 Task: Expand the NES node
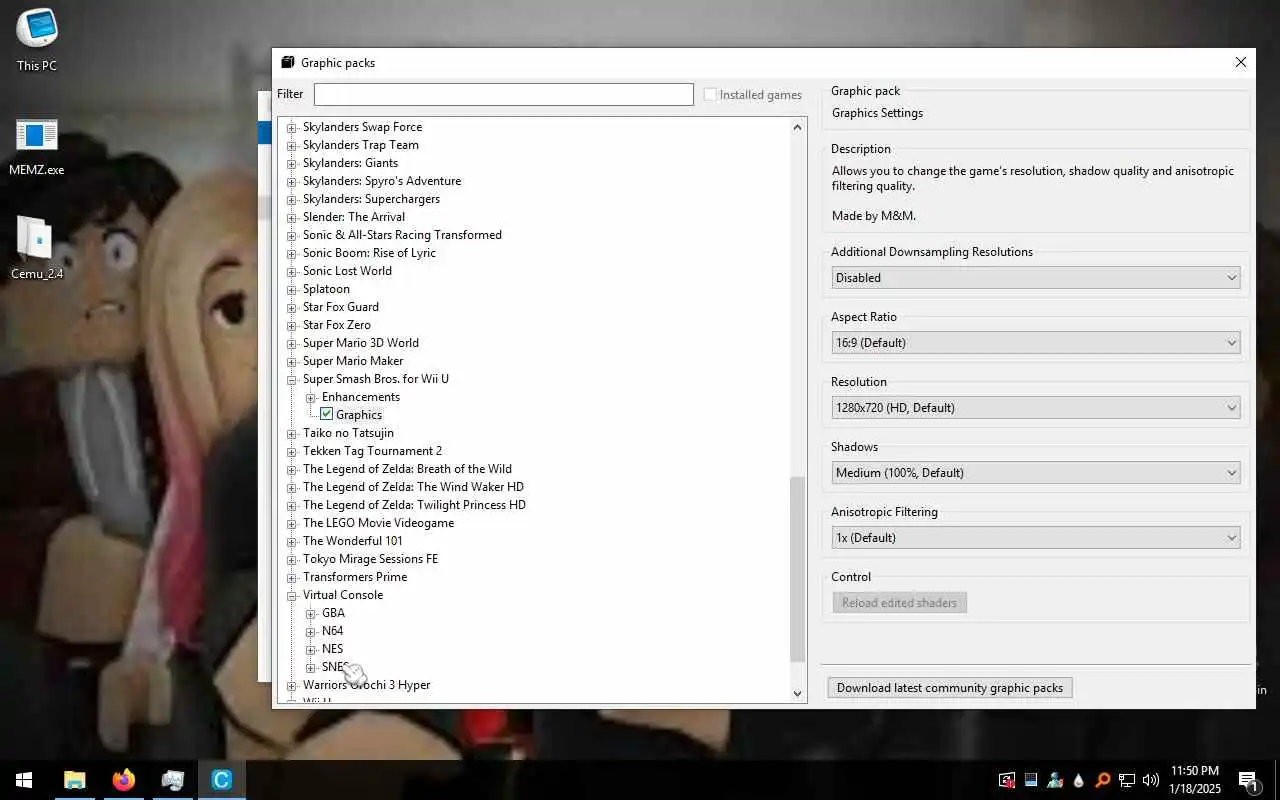pyautogui.click(x=311, y=649)
